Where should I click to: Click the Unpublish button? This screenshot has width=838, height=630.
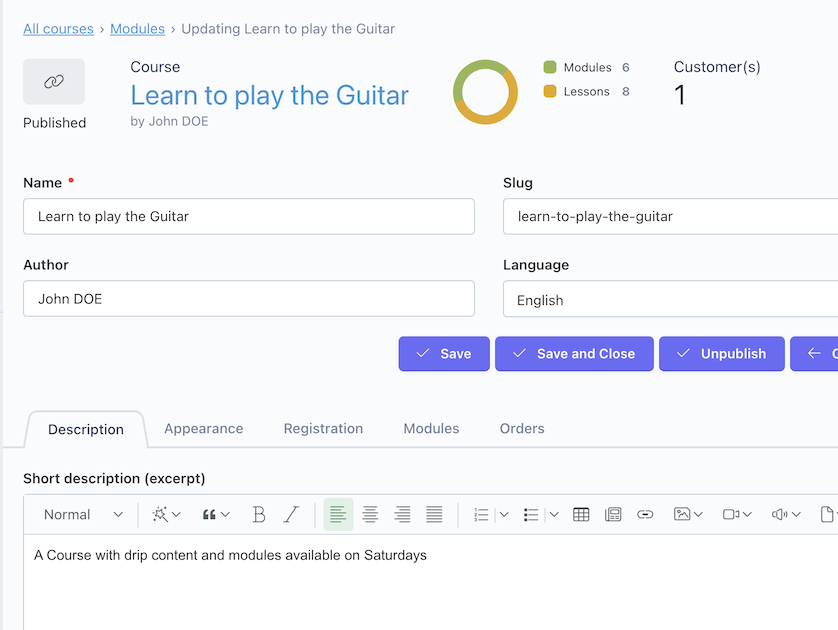point(721,354)
